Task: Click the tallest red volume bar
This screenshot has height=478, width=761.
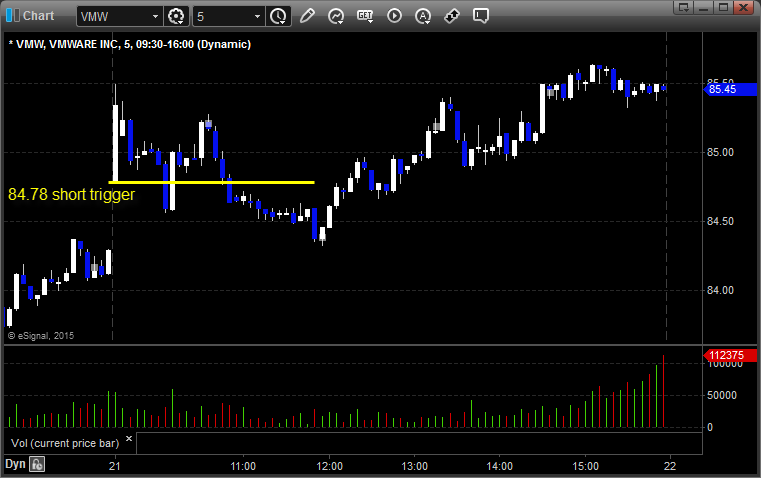Action: 663,391
